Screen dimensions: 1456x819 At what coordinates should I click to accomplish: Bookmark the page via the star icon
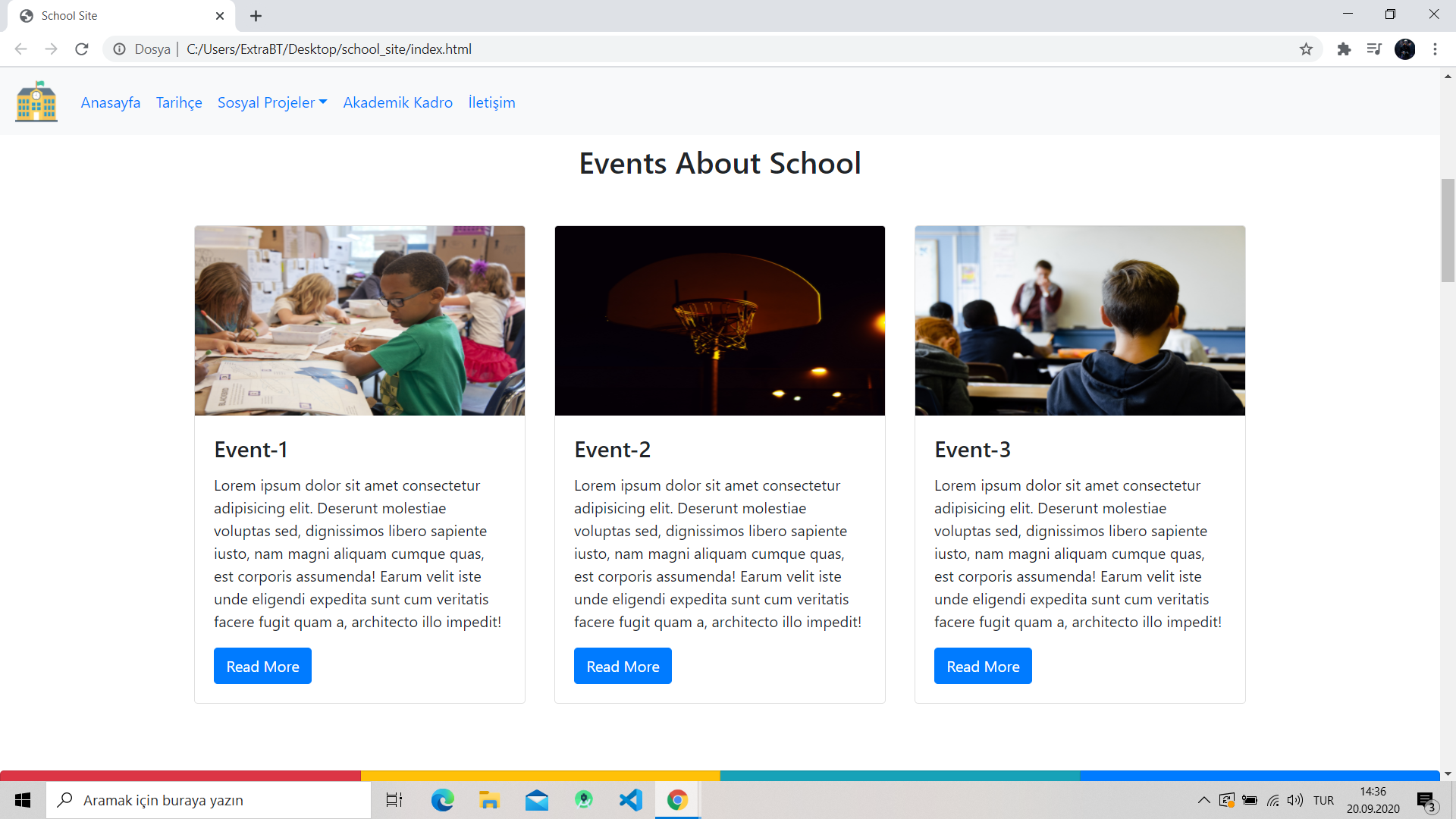point(1307,49)
